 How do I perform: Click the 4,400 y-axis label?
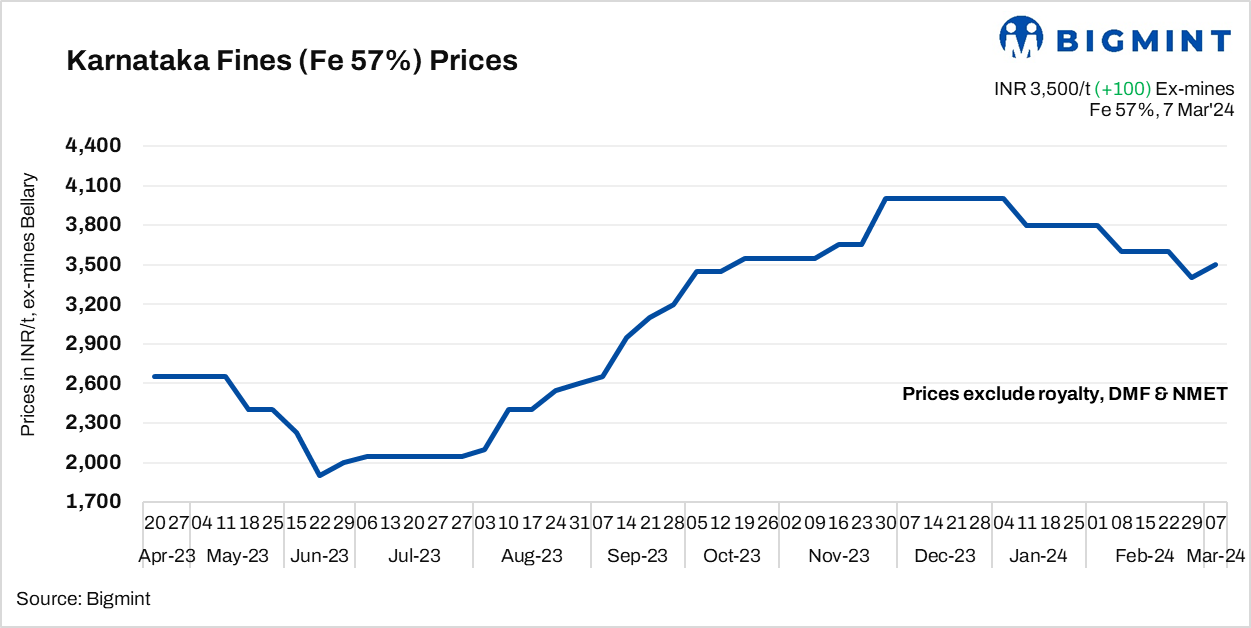(93, 146)
